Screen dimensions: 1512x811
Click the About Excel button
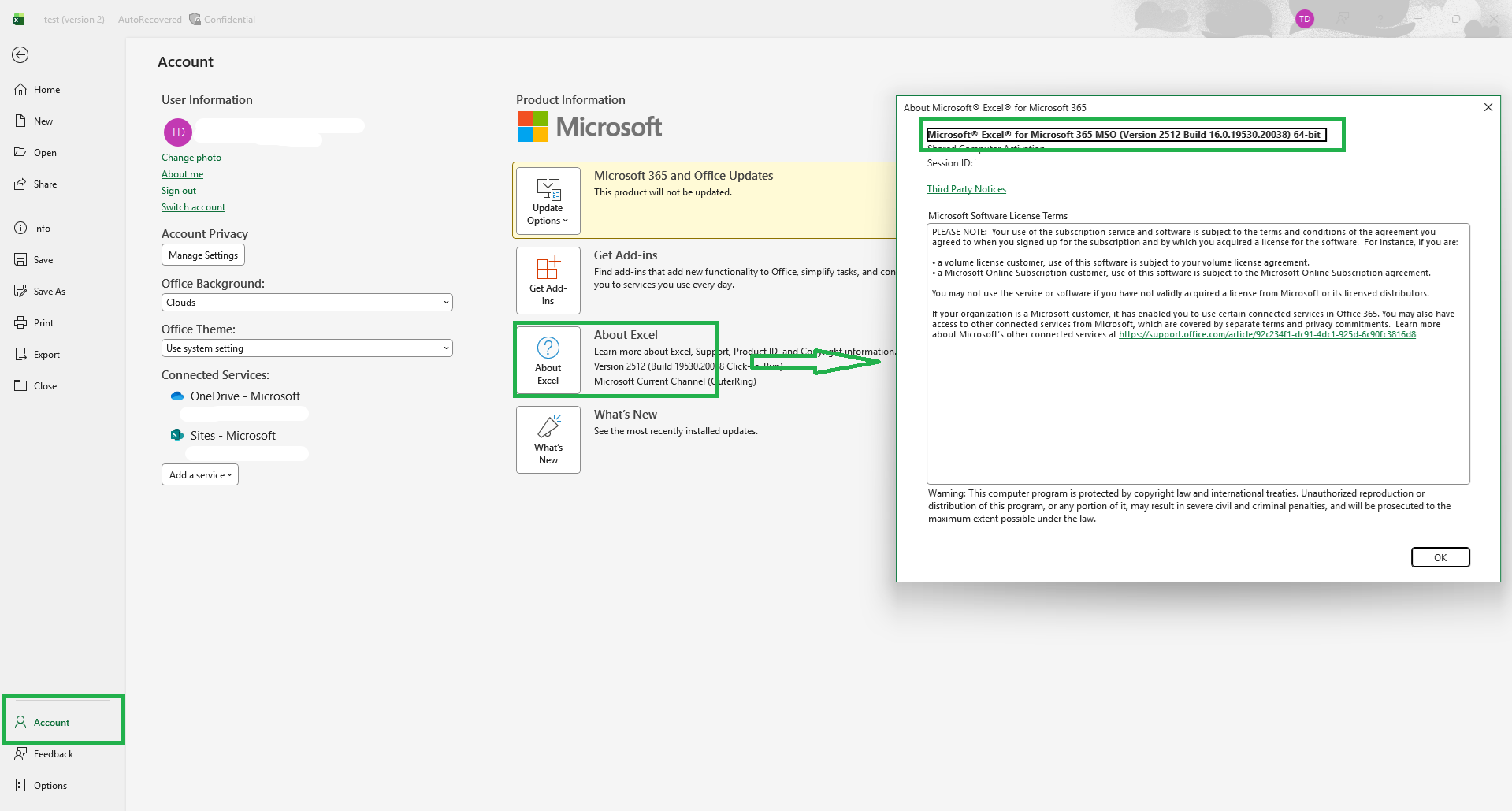[x=548, y=360]
